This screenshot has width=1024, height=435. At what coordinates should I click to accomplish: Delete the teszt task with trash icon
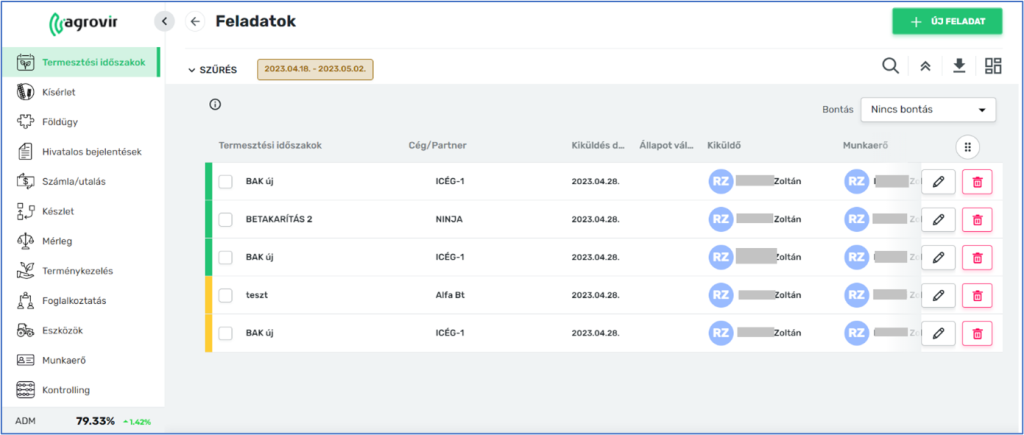(977, 296)
